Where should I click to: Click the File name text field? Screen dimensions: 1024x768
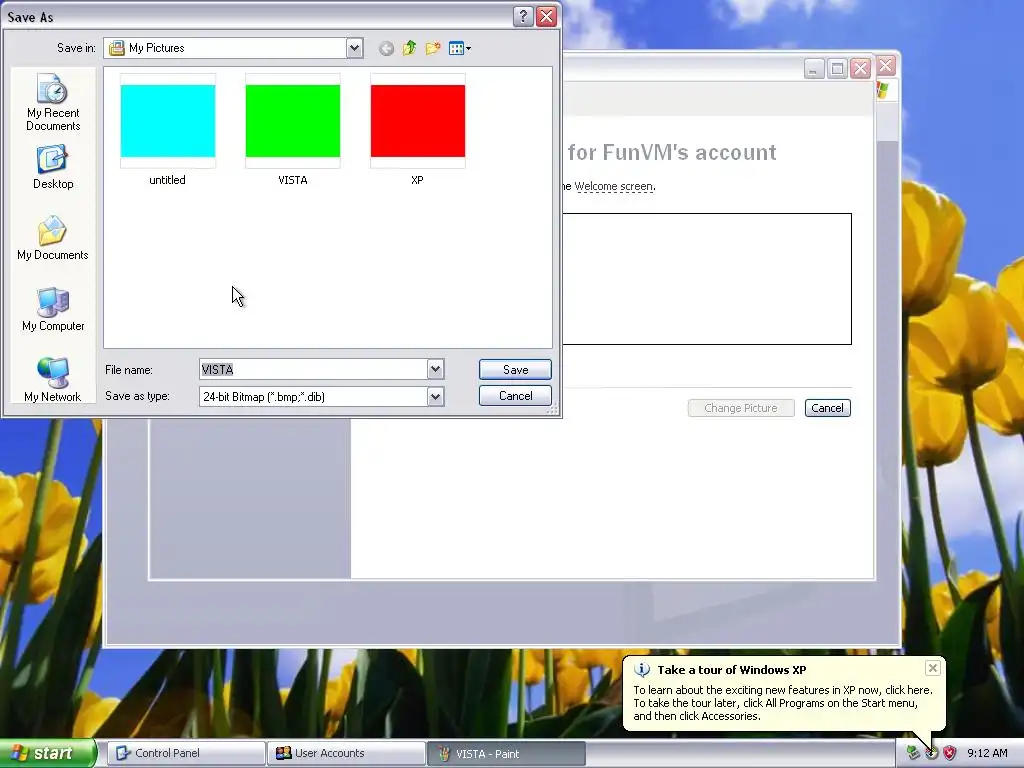tap(313, 370)
